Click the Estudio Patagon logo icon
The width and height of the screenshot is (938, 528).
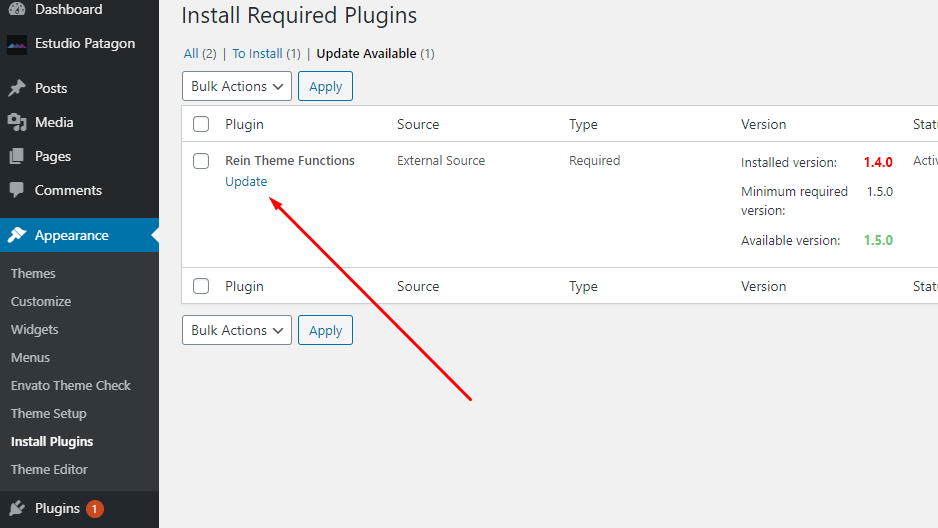(x=16, y=44)
